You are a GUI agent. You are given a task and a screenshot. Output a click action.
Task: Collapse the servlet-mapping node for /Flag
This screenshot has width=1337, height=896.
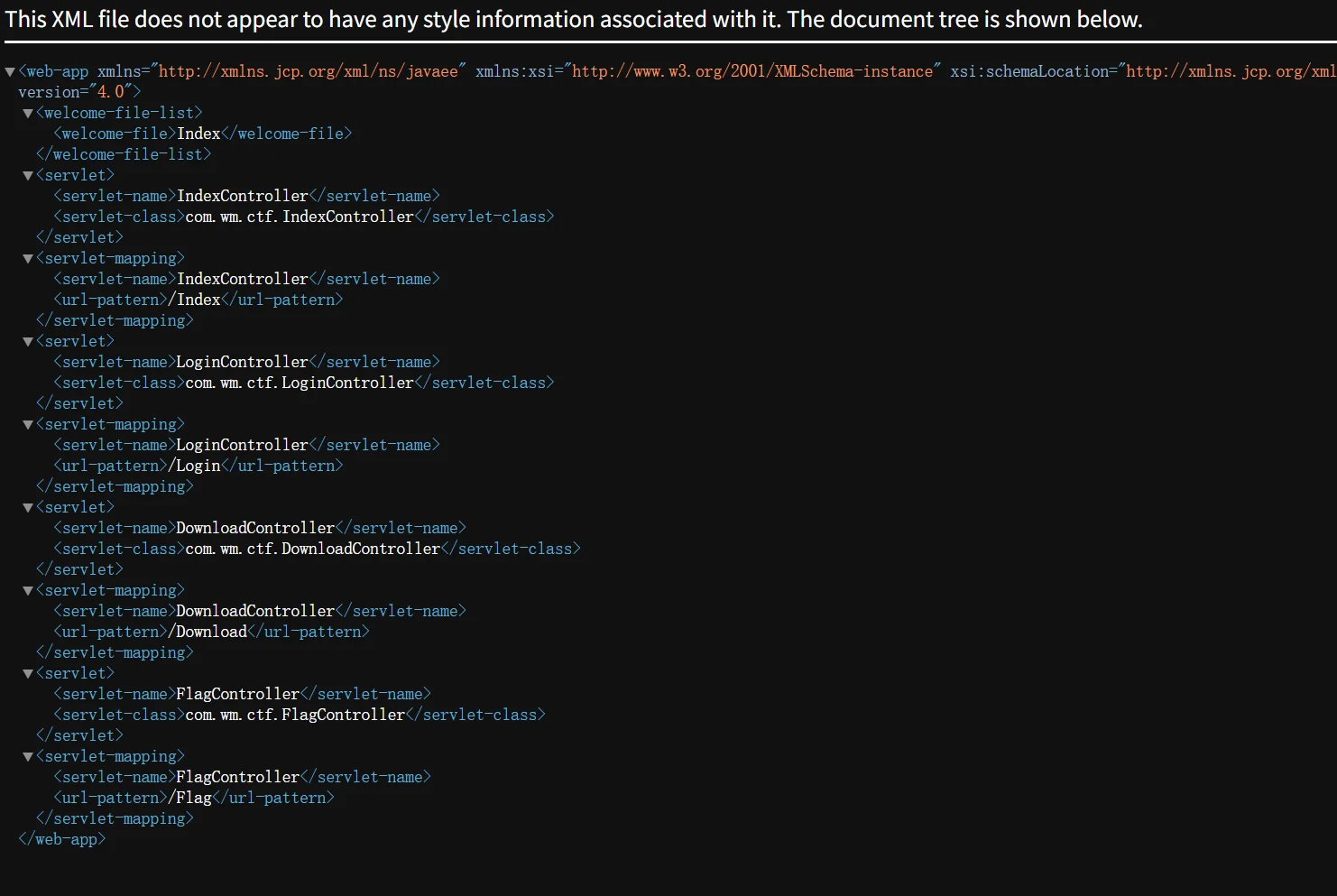tap(28, 757)
